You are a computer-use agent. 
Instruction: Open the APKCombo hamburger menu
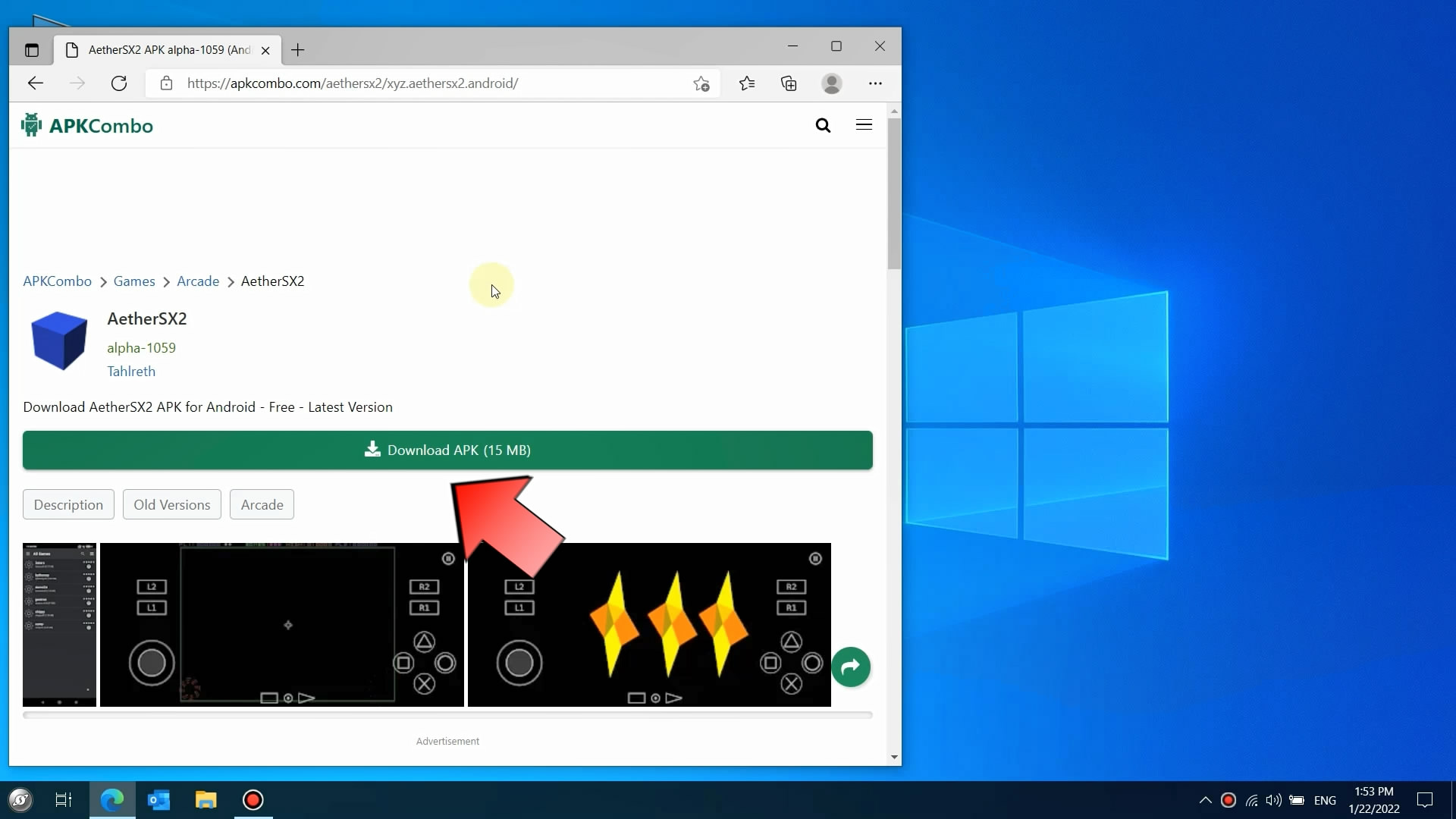tap(864, 124)
